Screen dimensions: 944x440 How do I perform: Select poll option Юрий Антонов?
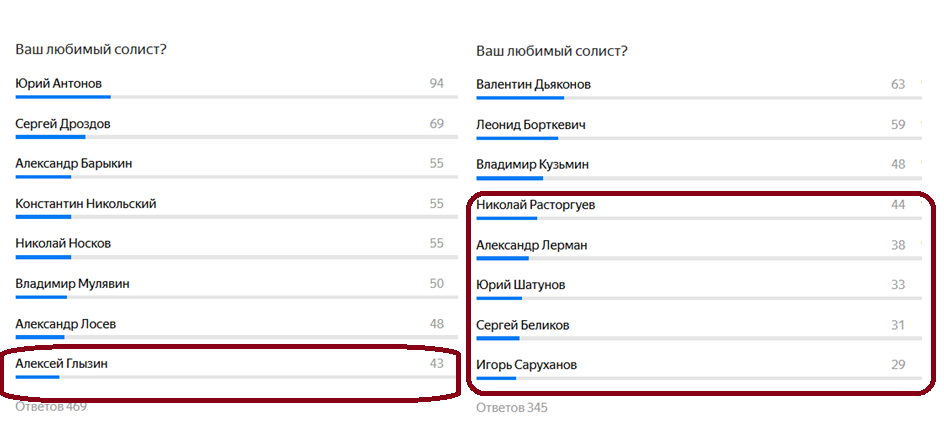(59, 83)
